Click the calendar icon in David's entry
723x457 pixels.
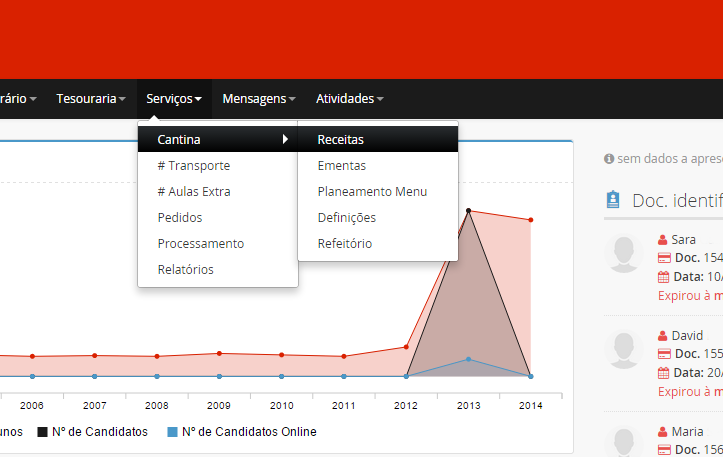pyautogui.click(x=663, y=373)
